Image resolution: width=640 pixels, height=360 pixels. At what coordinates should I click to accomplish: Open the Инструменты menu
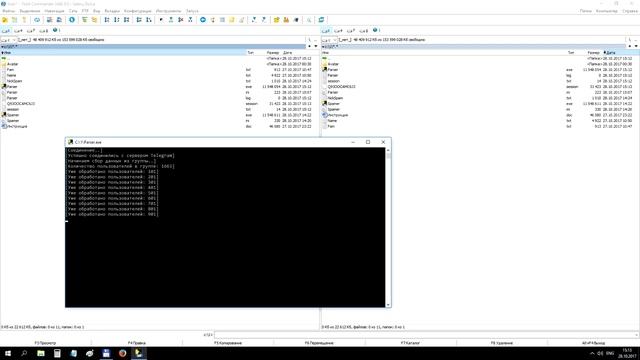169,11
